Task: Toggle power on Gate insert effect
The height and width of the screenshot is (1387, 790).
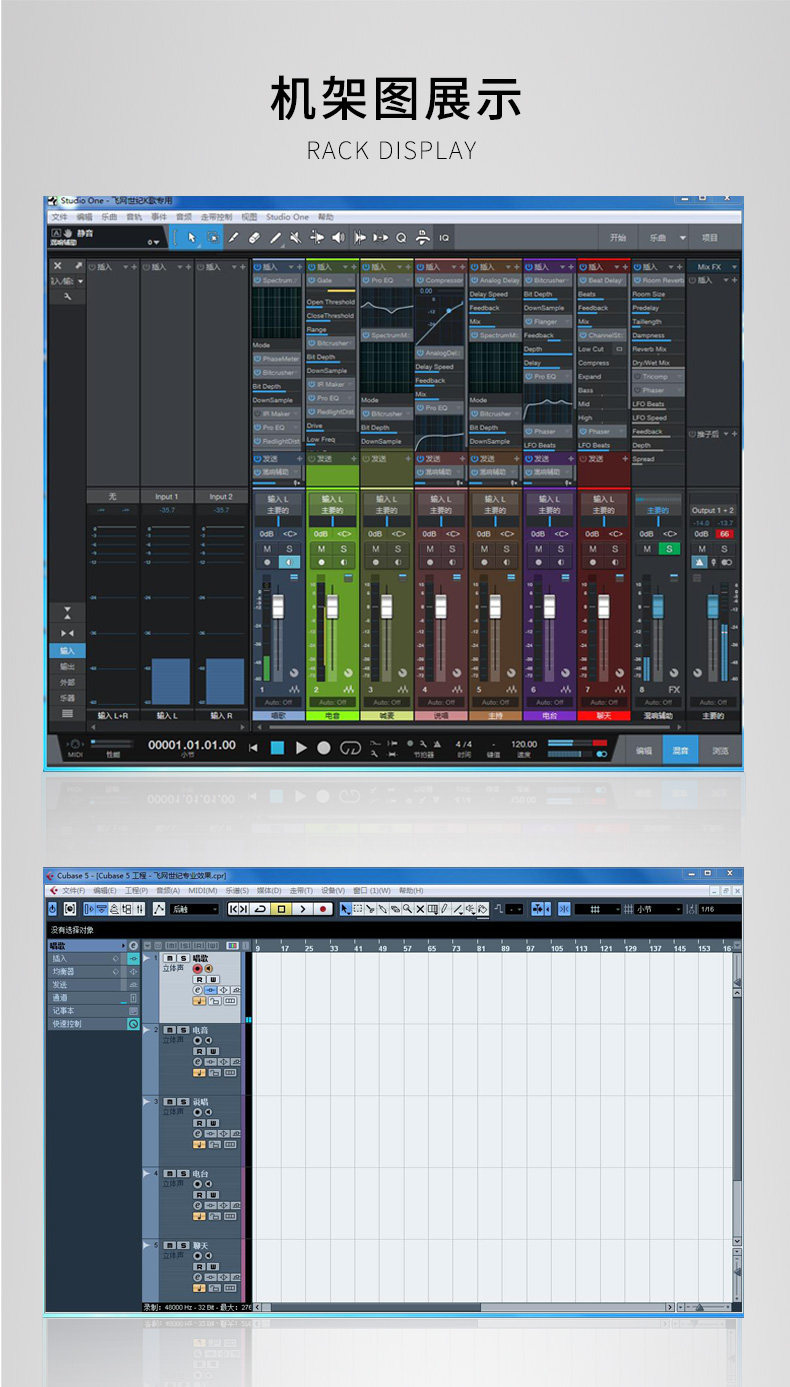Action: click(311, 281)
